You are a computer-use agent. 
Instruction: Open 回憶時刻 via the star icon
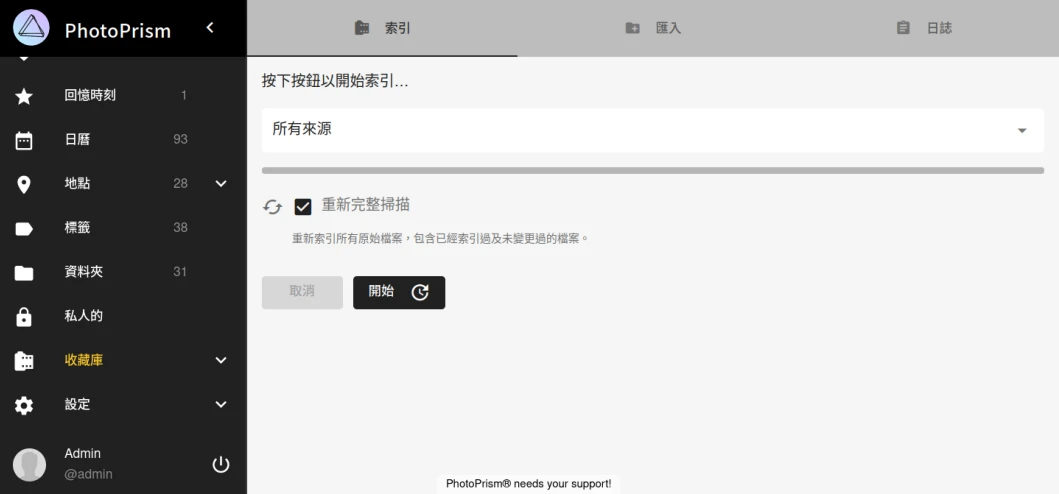[x=24, y=96]
